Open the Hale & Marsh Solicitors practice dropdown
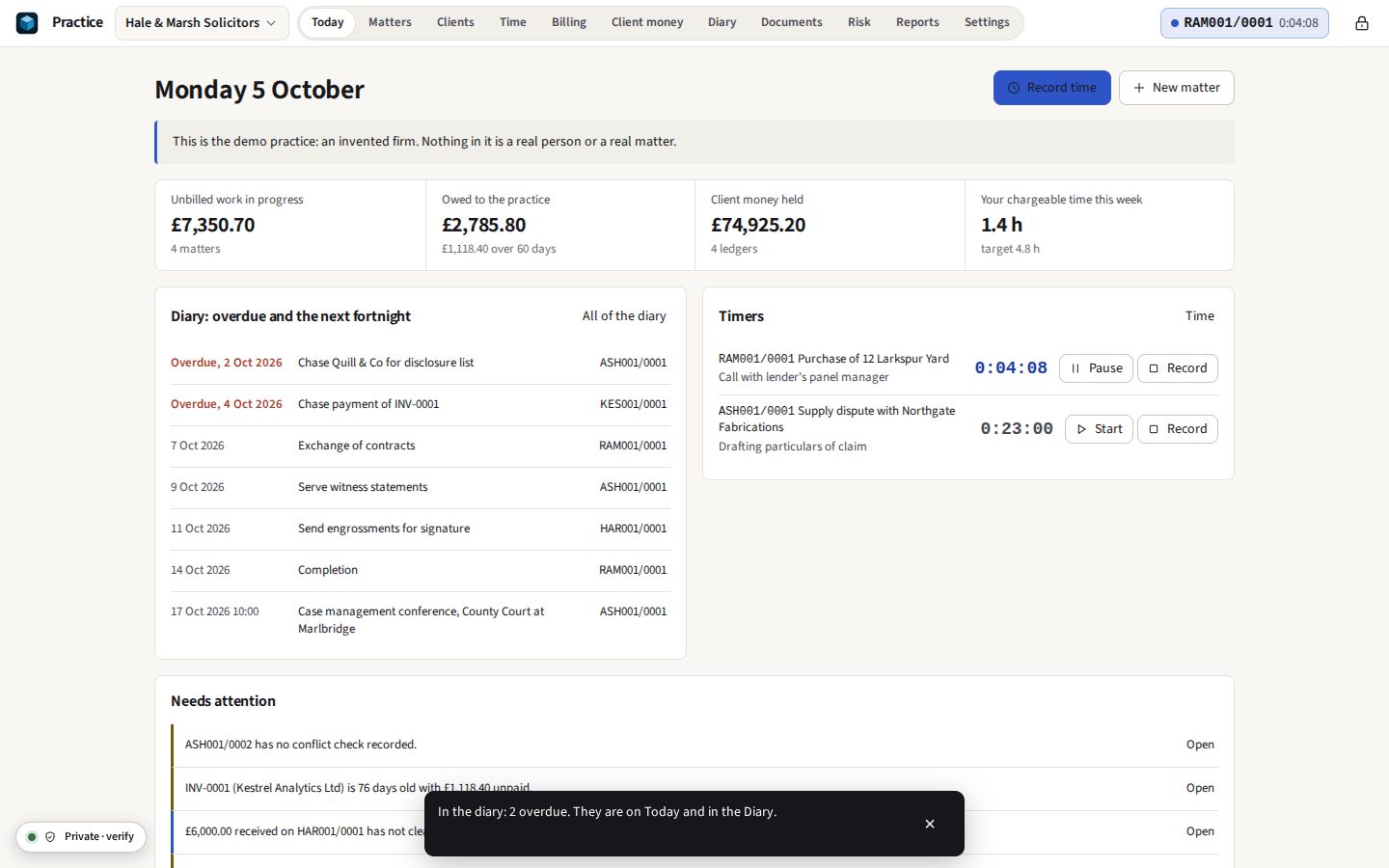The image size is (1389, 868). click(202, 23)
